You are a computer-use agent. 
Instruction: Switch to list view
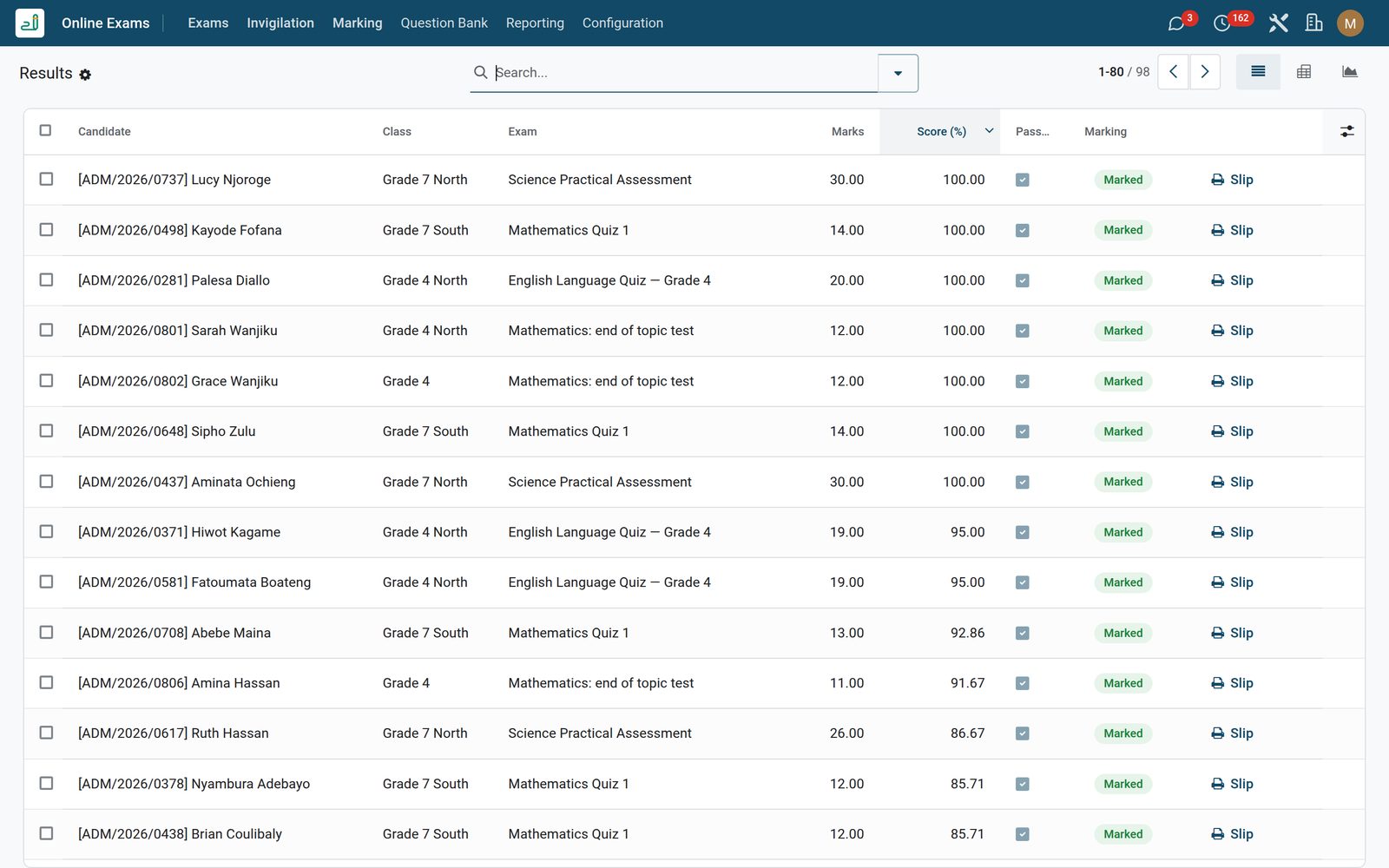pyautogui.click(x=1258, y=72)
